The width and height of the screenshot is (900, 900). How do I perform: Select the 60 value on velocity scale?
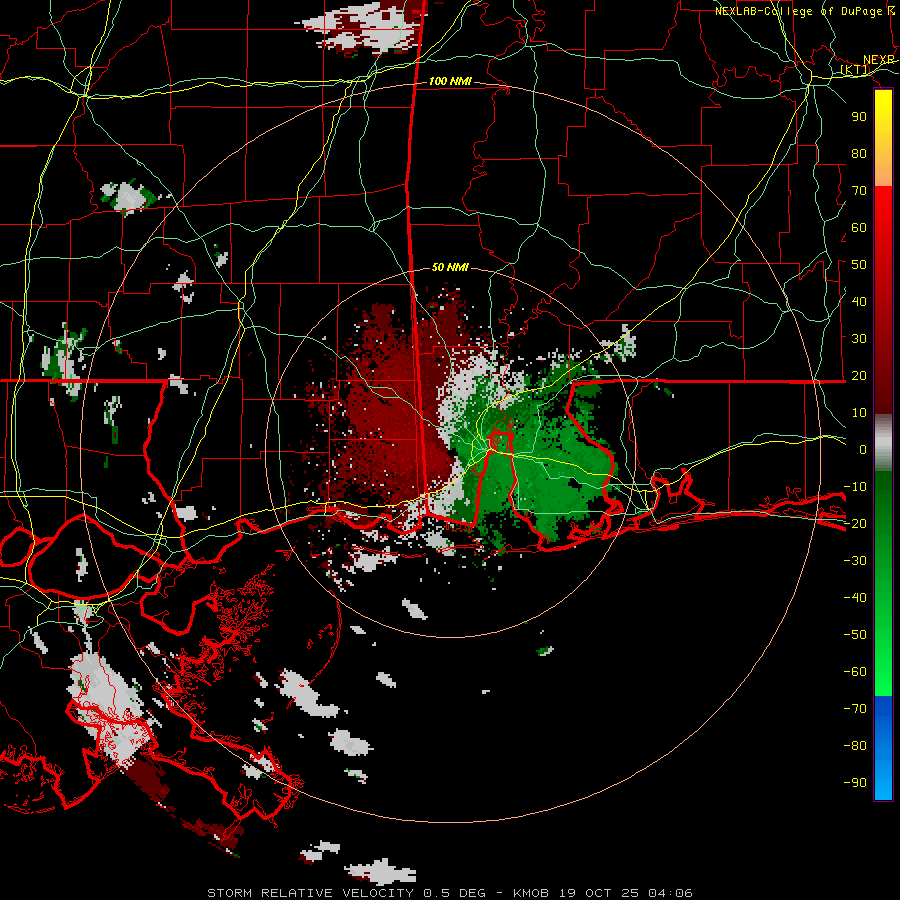(x=859, y=227)
